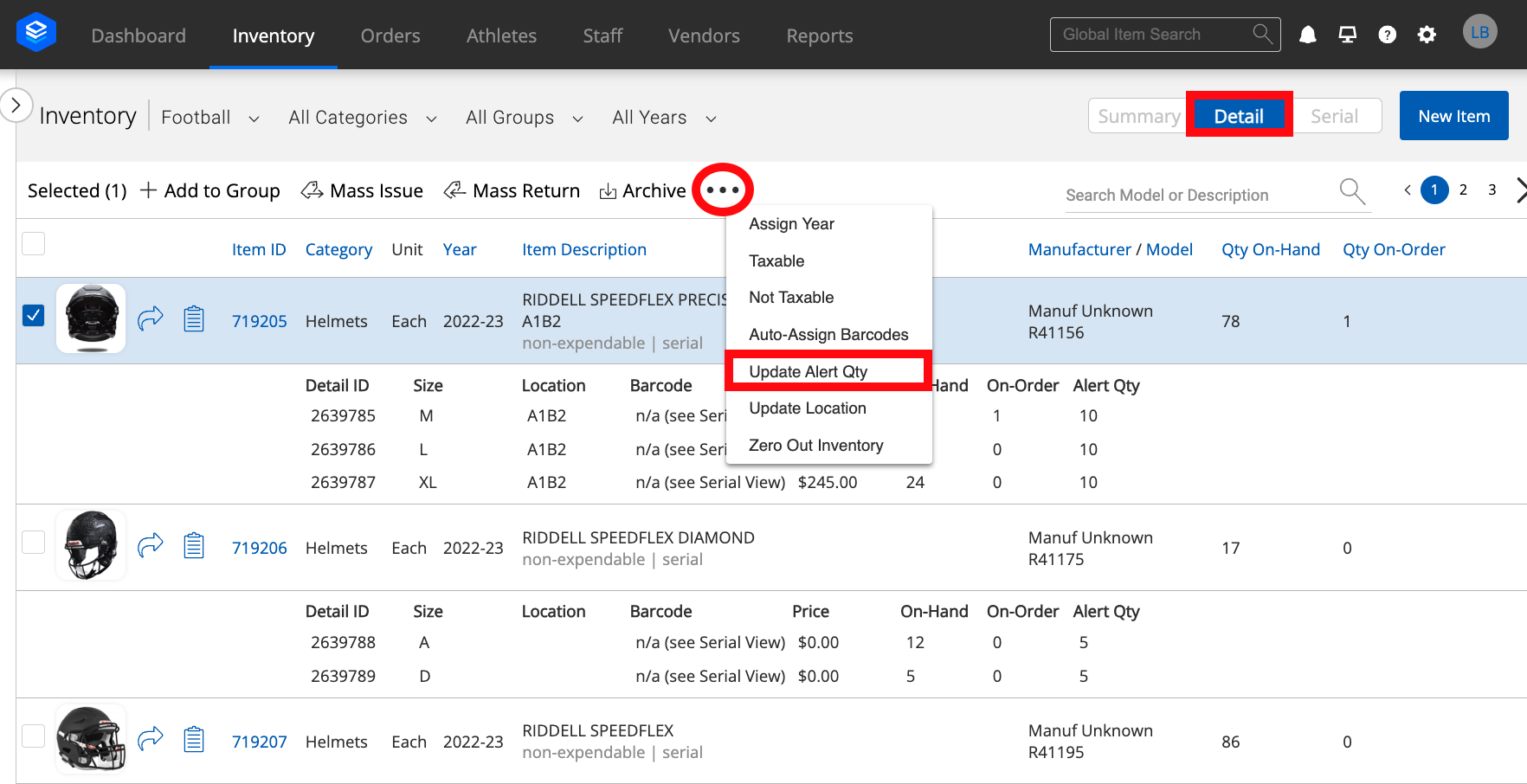Choose Update Location from menu
The width and height of the screenshot is (1527, 784).
pyautogui.click(x=828, y=408)
